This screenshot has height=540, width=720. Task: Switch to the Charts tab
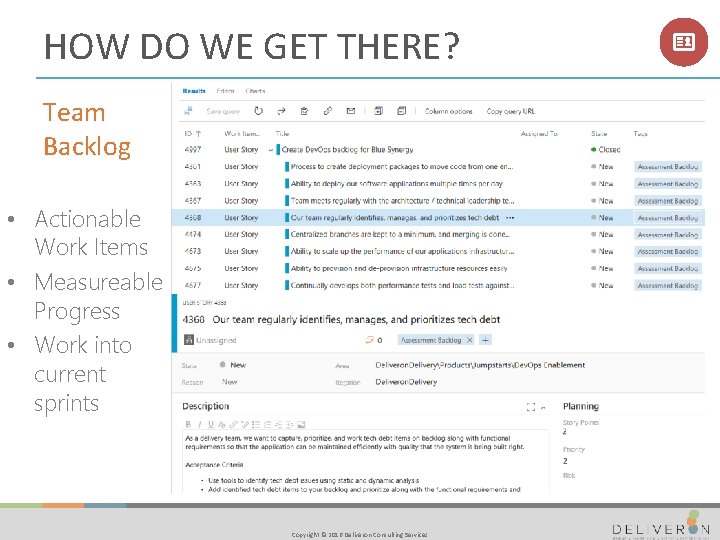[255, 91]
